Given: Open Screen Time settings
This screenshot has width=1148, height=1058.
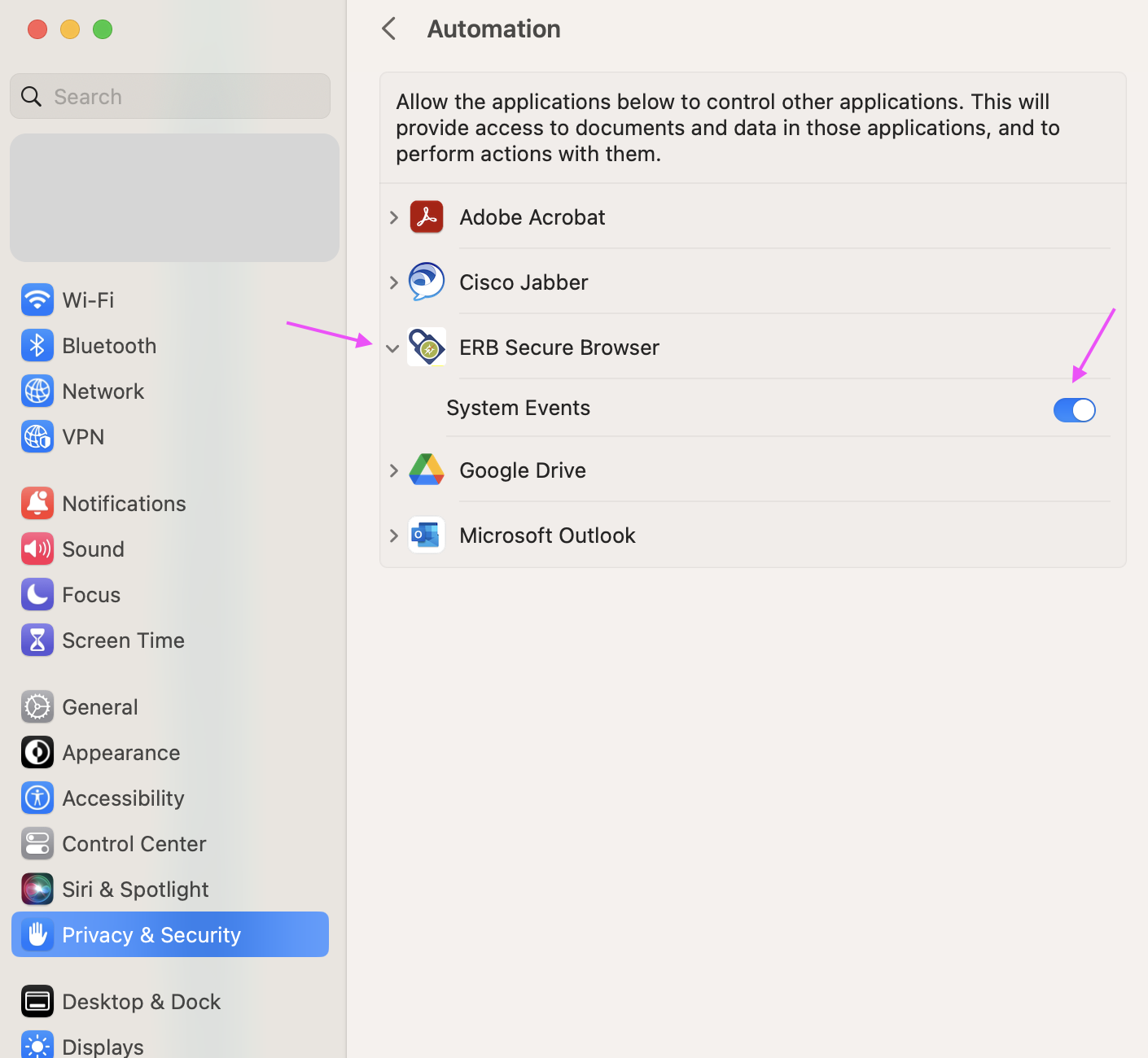Looking at the screenshot, I should 123,640.
